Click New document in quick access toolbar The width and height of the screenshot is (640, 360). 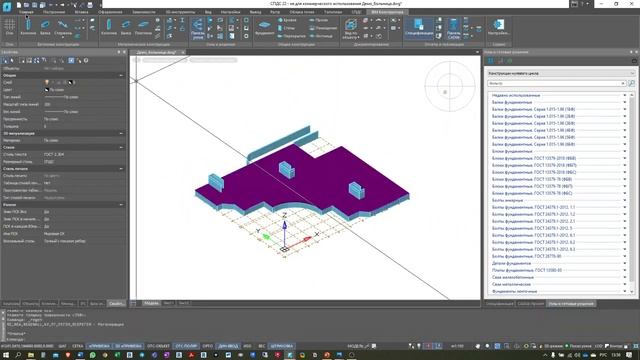coord(18,5)
